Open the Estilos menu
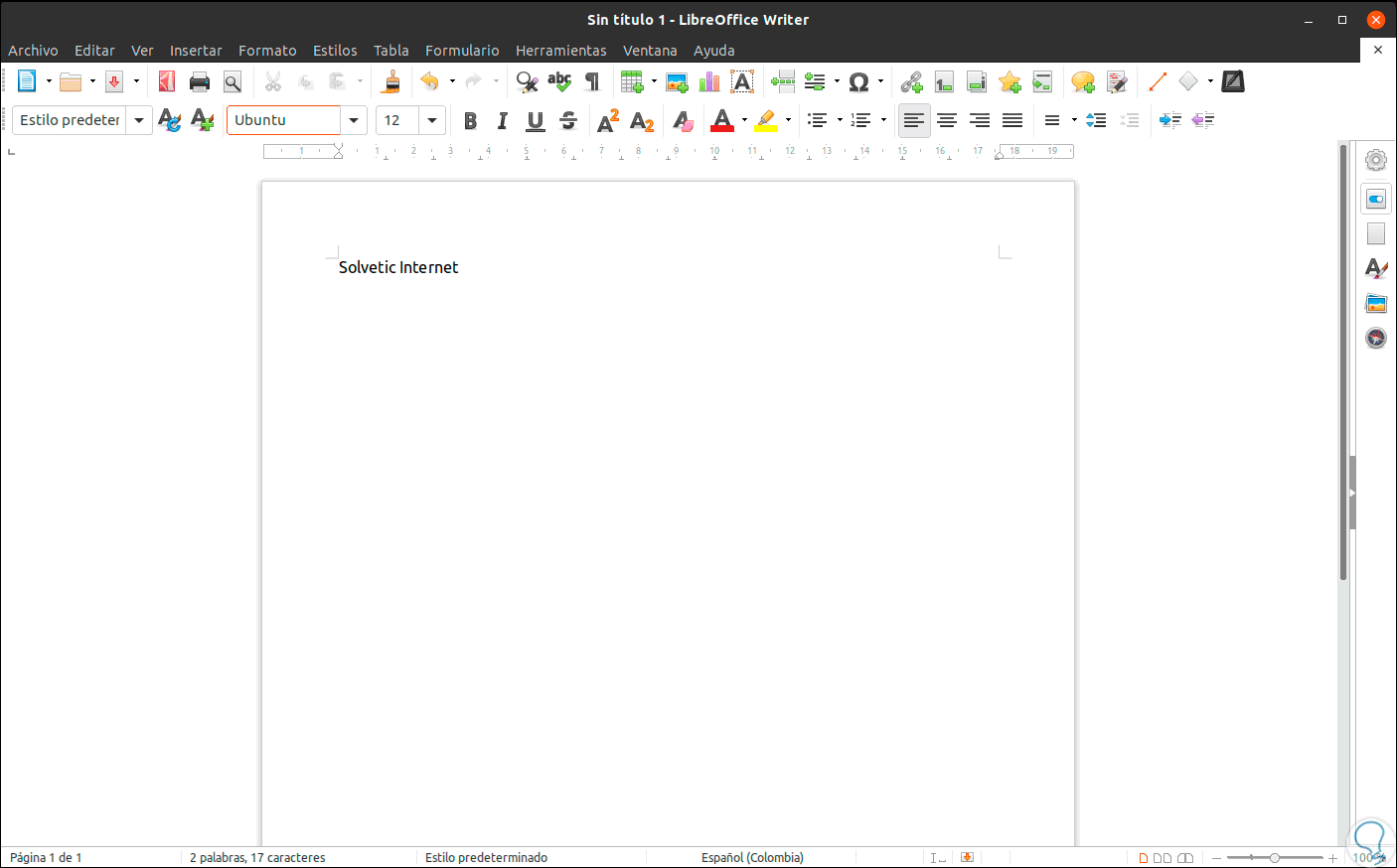 tap(335, 51)
